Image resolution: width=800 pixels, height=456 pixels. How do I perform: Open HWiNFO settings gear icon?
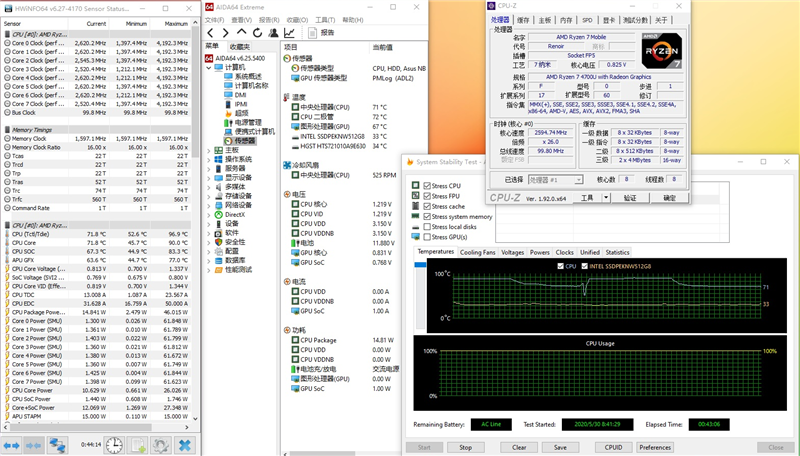[161, 444]
